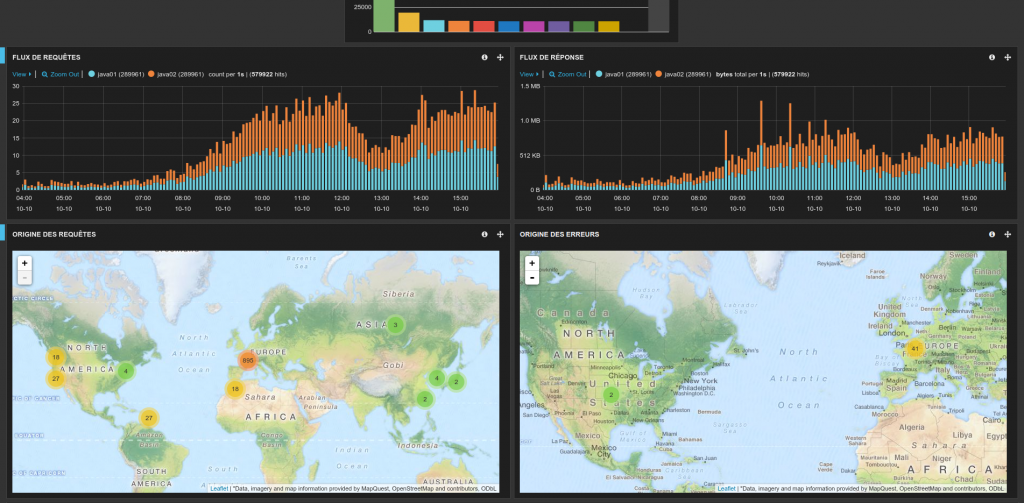Click Zoom Out link in Flux de Requêtes
The height and width of the screenshot is (503, 1024).
[x=62, y=74]
